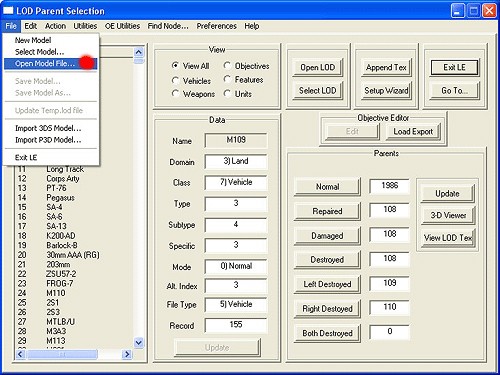Click the Open LOD button
Viewport: 500px width, 375px height.
click(x=318, y=67)
